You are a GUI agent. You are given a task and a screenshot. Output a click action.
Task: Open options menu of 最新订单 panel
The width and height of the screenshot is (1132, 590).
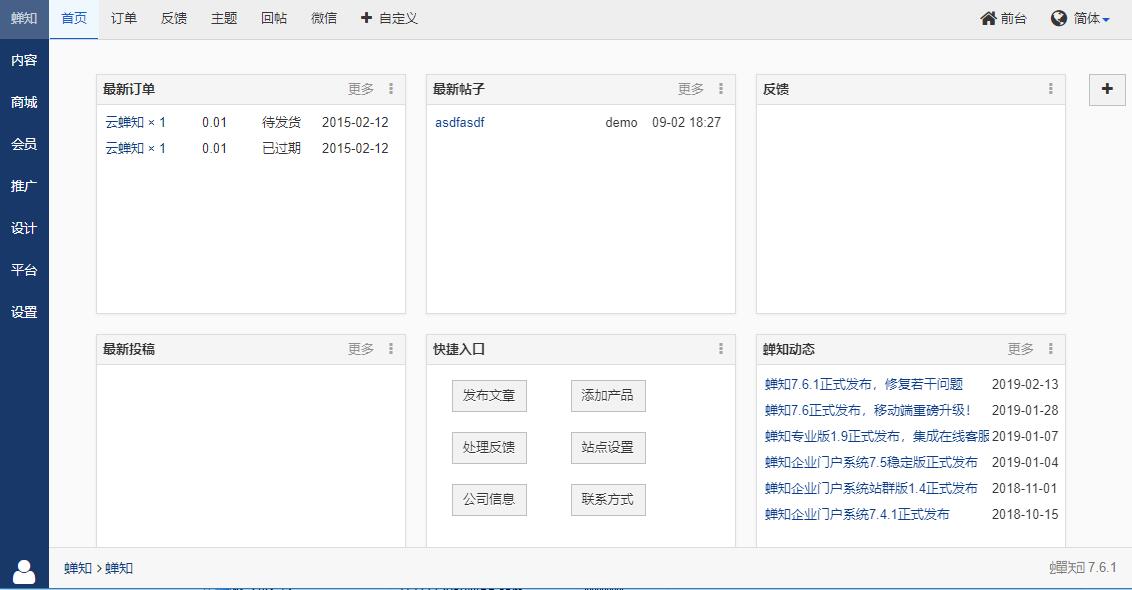tap(391, 89)
